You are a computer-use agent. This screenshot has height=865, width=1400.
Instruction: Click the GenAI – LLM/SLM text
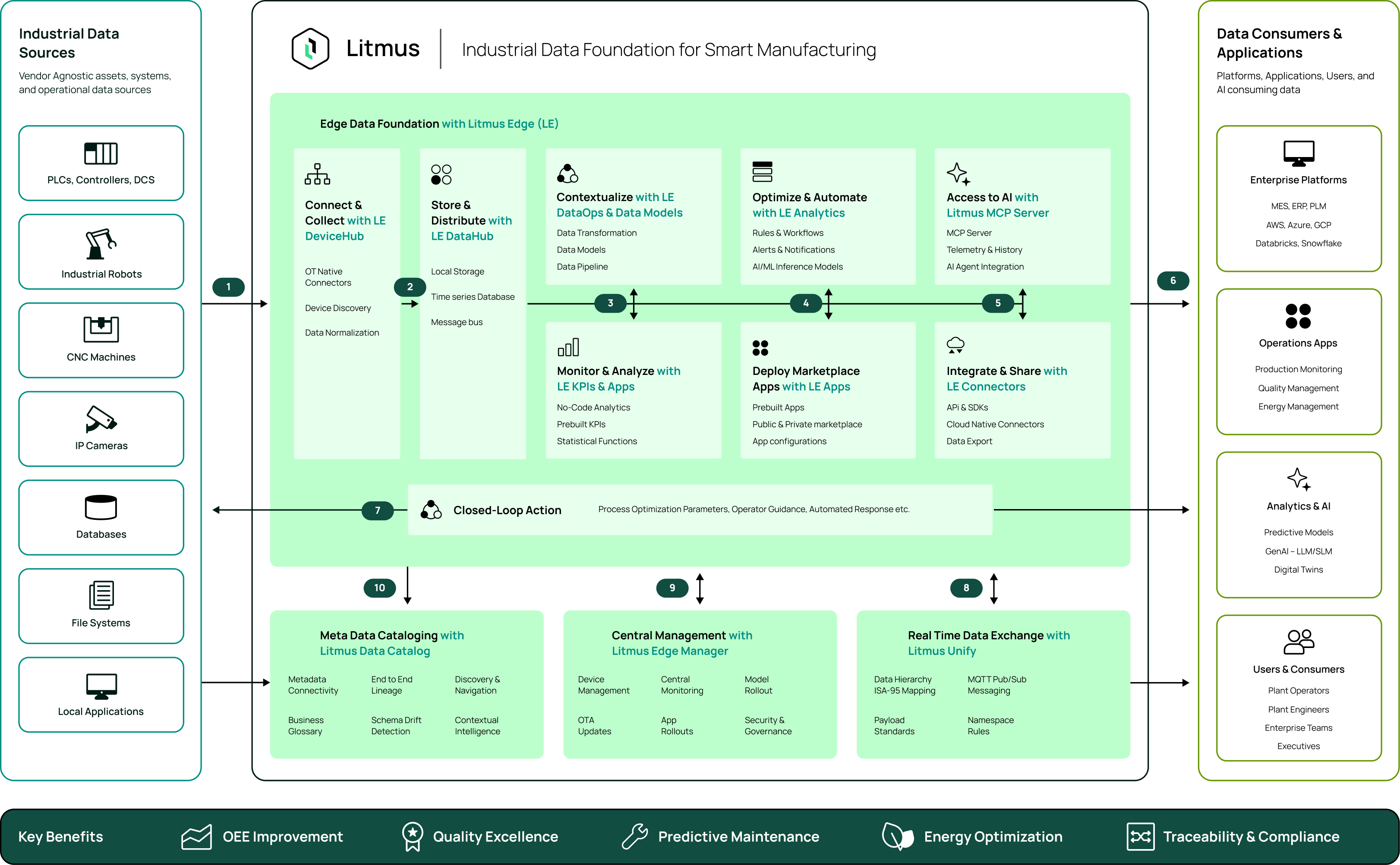pyautogui.click(x=1298, y=551)
